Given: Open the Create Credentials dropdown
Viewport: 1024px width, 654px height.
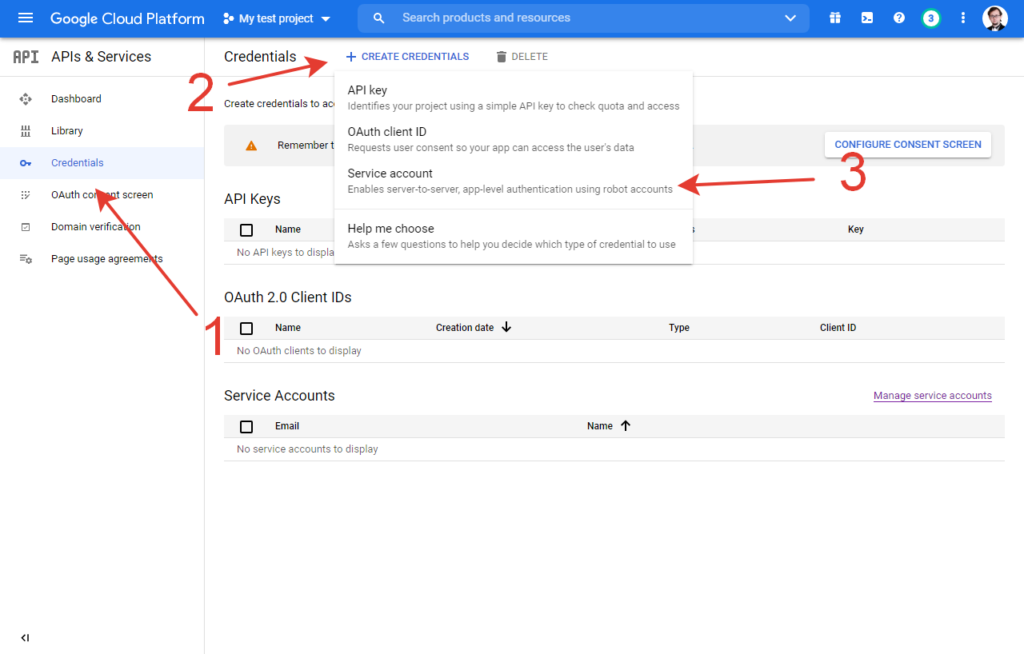Looking at the screenshot, I should [407, 57].
